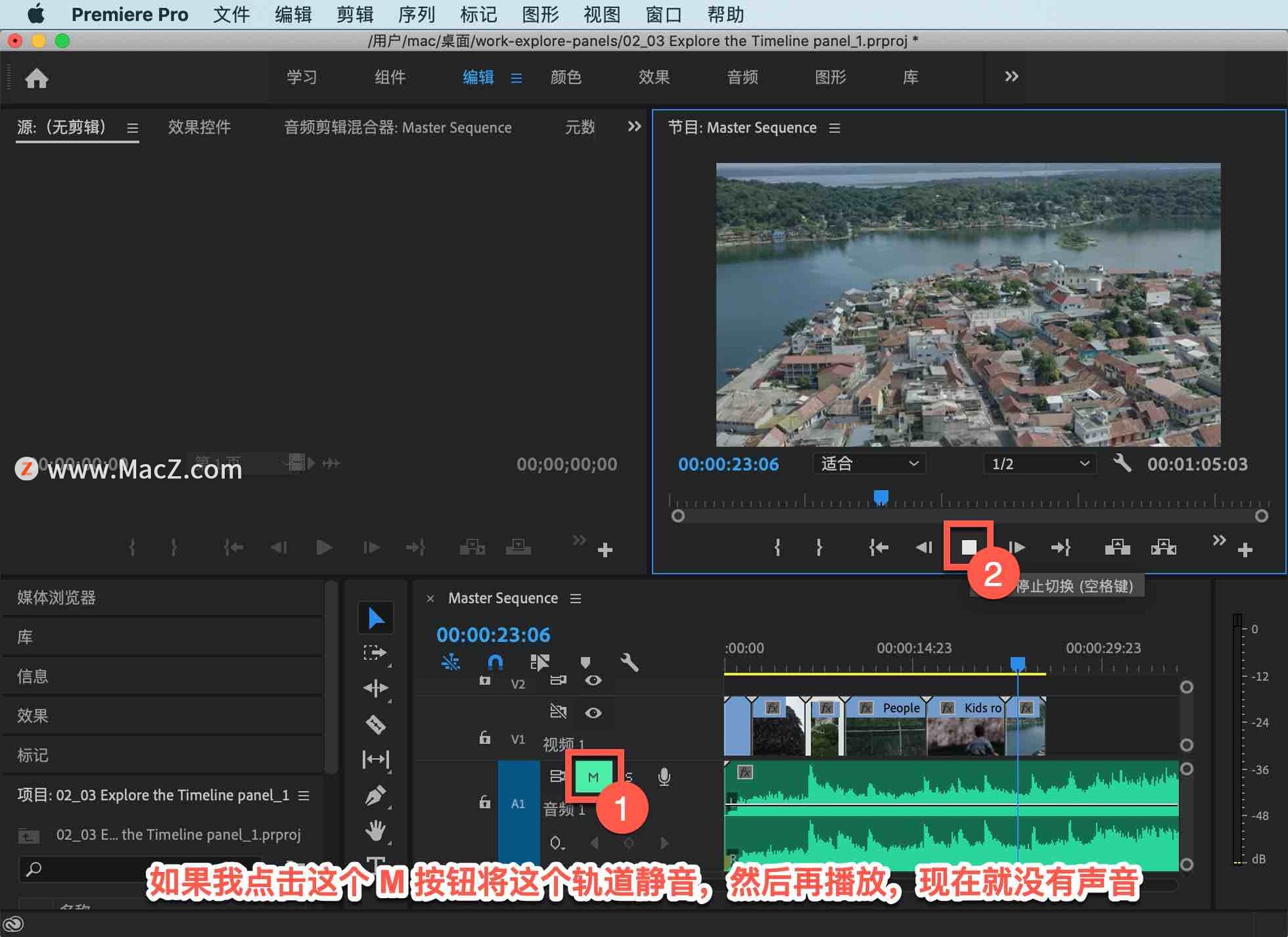Image resolution: width=1288 pixels, height=937 pixels.
Task: Click timeline ruler playhead handle
Action: [x=1018, y=663]
